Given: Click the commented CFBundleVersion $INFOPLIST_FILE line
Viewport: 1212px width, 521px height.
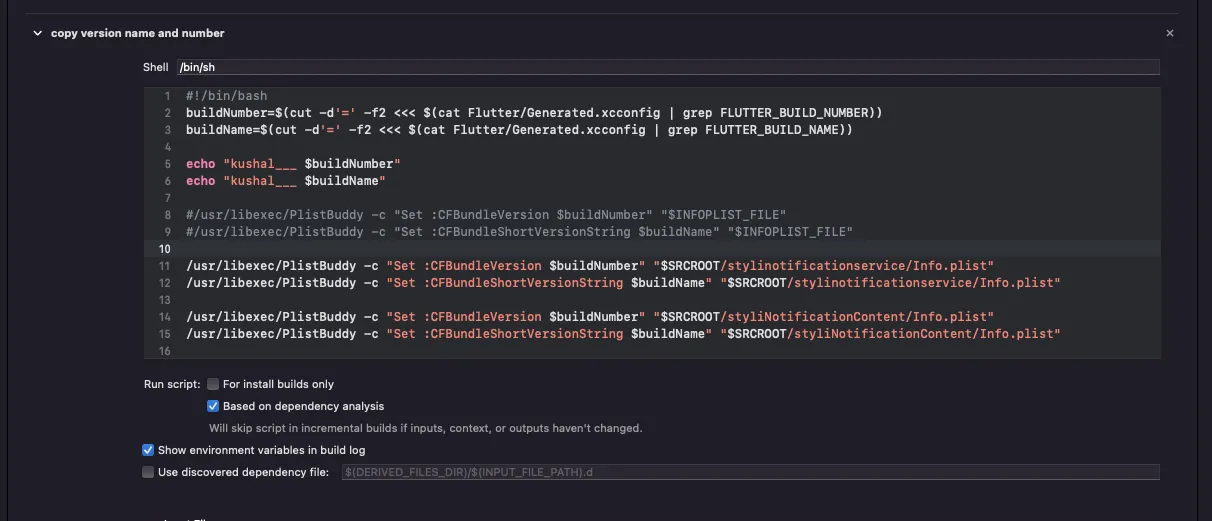Looking at the screenshot, I should pos(486,214).
